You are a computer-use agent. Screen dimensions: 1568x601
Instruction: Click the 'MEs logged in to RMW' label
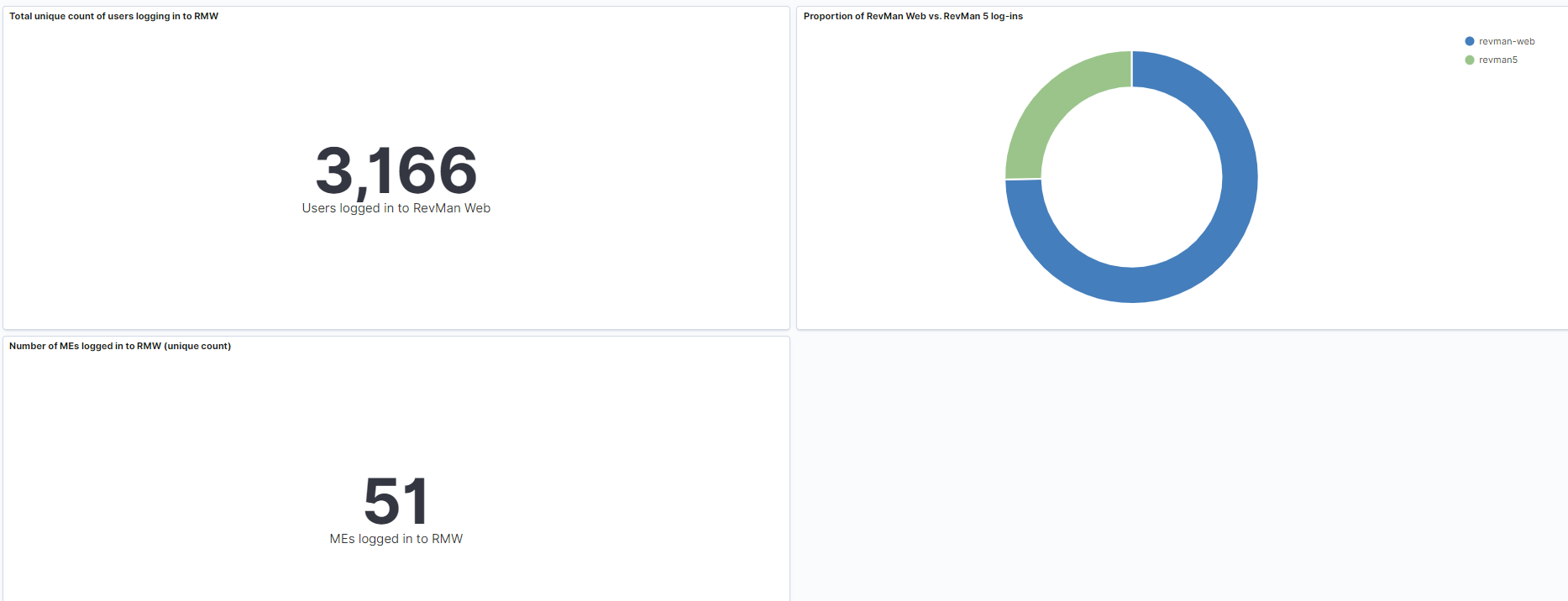click(x=396, y=539)
